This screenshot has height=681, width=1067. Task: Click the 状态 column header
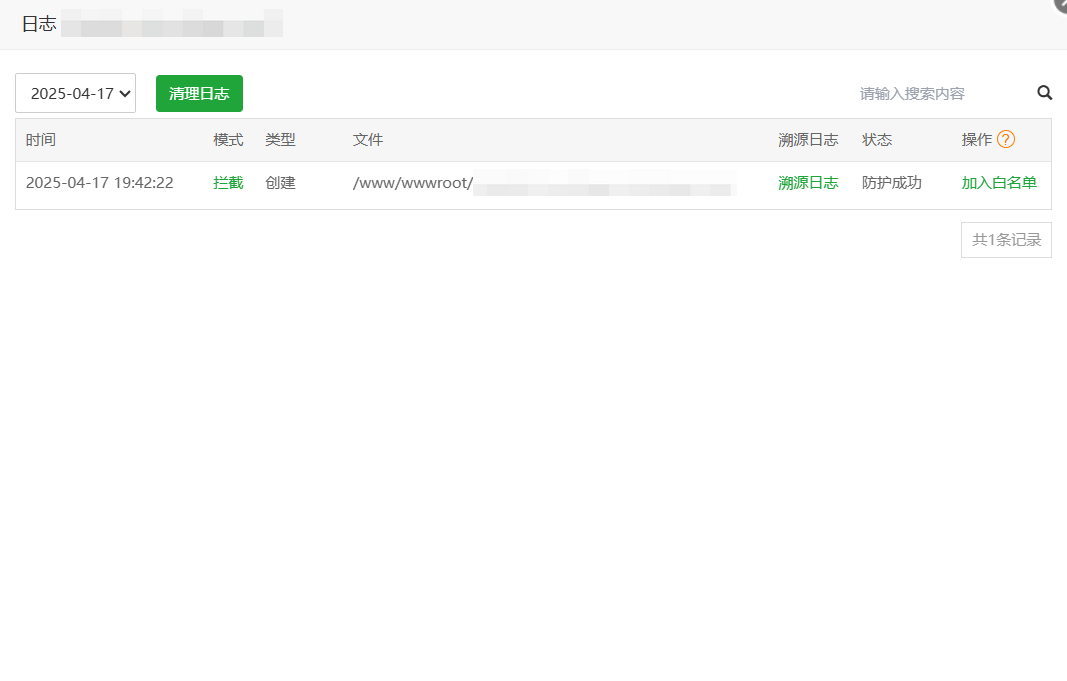click(x=877, y=140)
